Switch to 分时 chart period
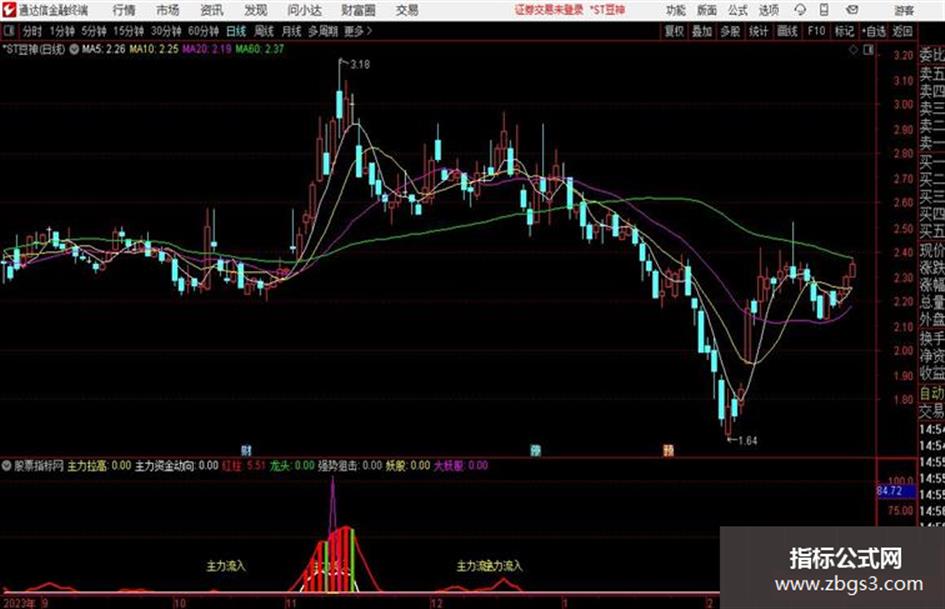The image size is (945, 609). click(x=33, y=31)
